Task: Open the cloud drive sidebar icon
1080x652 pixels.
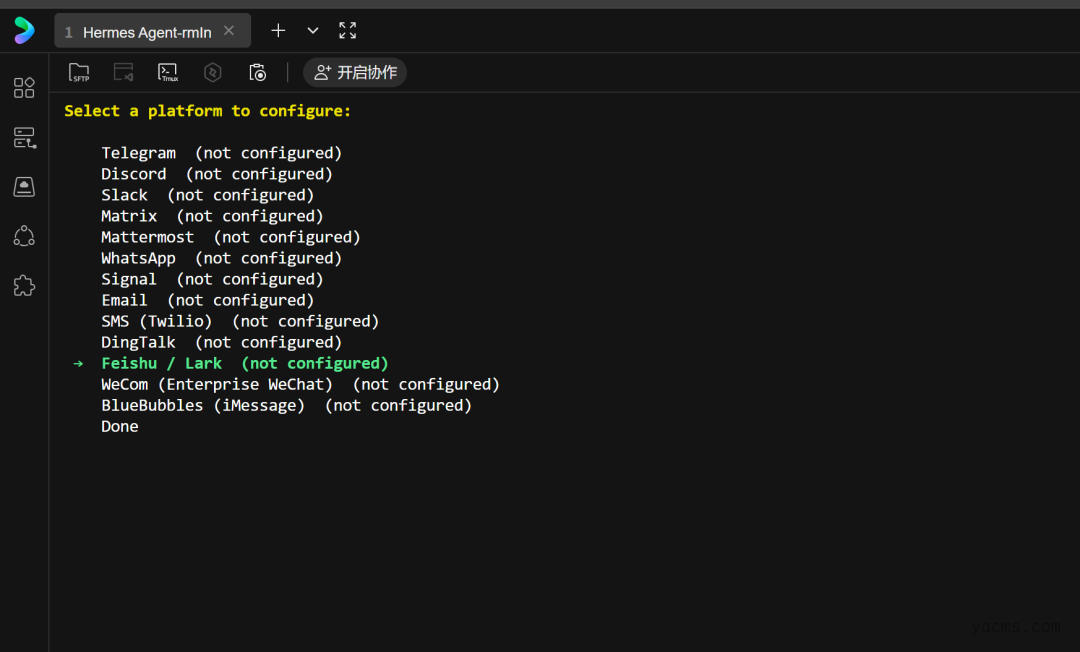Action: coord(24,187)
